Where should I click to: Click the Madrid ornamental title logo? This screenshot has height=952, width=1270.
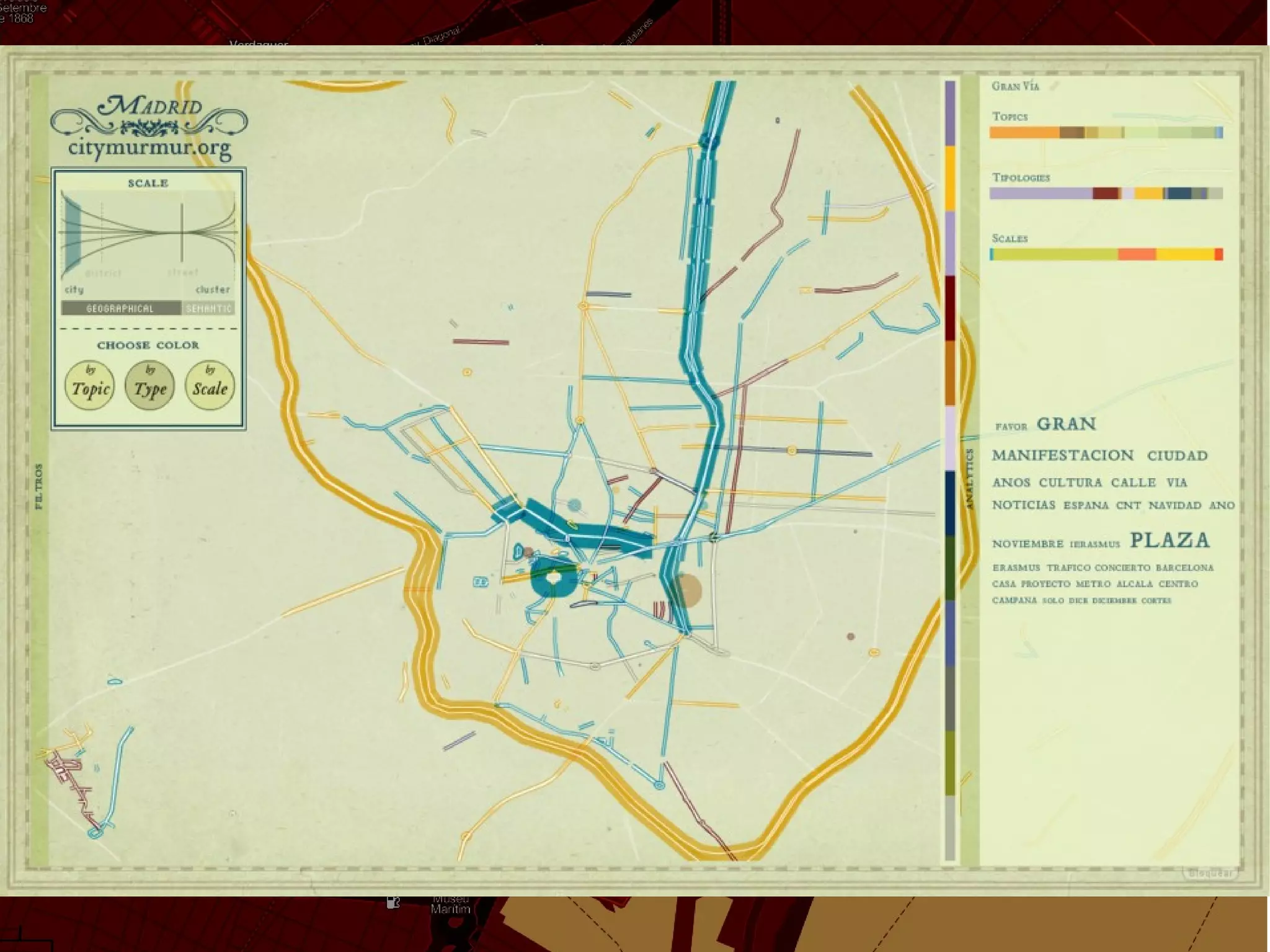(x=149, y=114)
